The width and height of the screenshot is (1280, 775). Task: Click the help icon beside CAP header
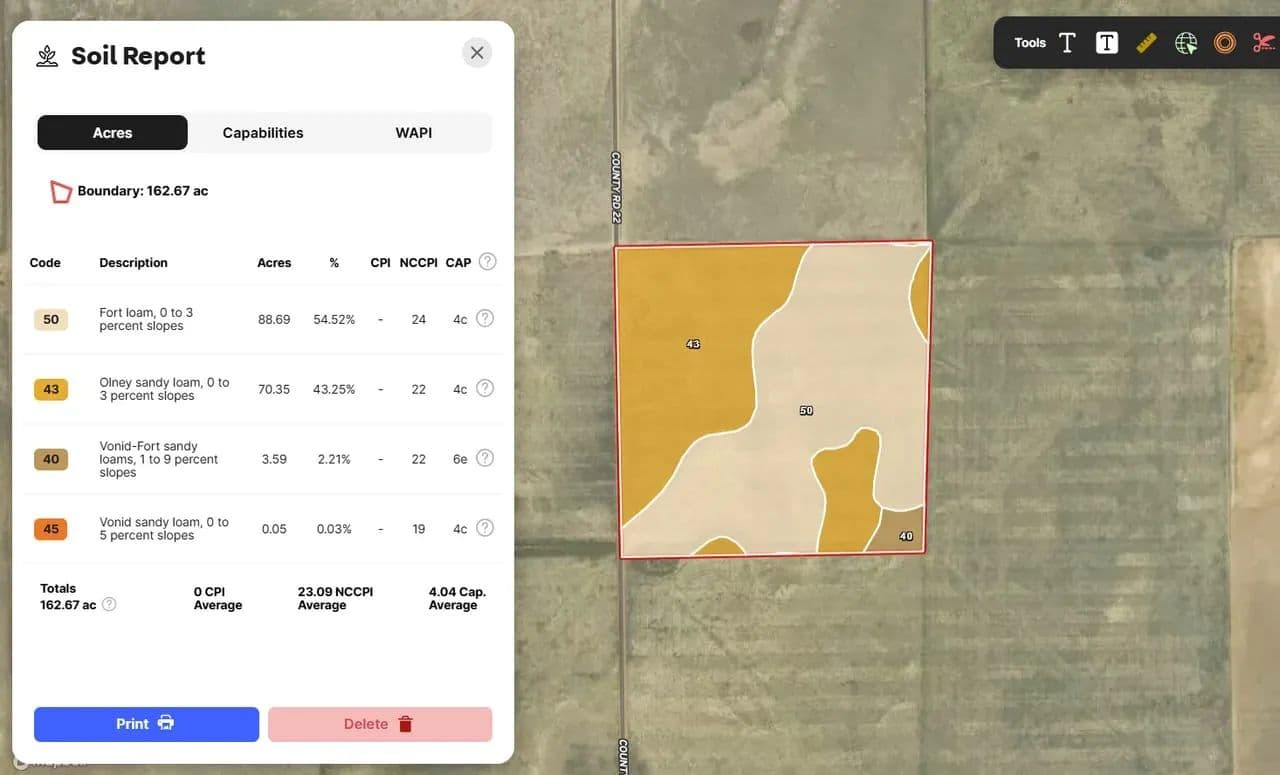point(487,262)
